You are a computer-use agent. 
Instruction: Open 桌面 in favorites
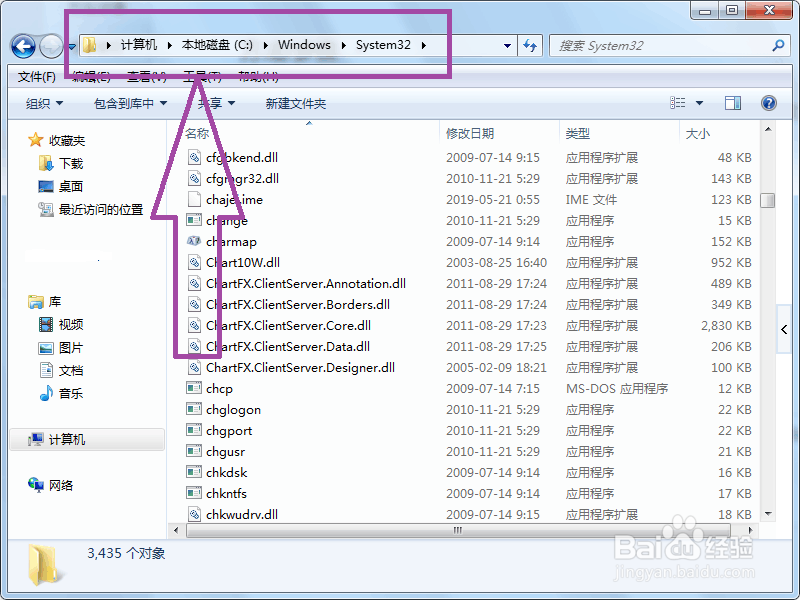(x=71, y=186)
